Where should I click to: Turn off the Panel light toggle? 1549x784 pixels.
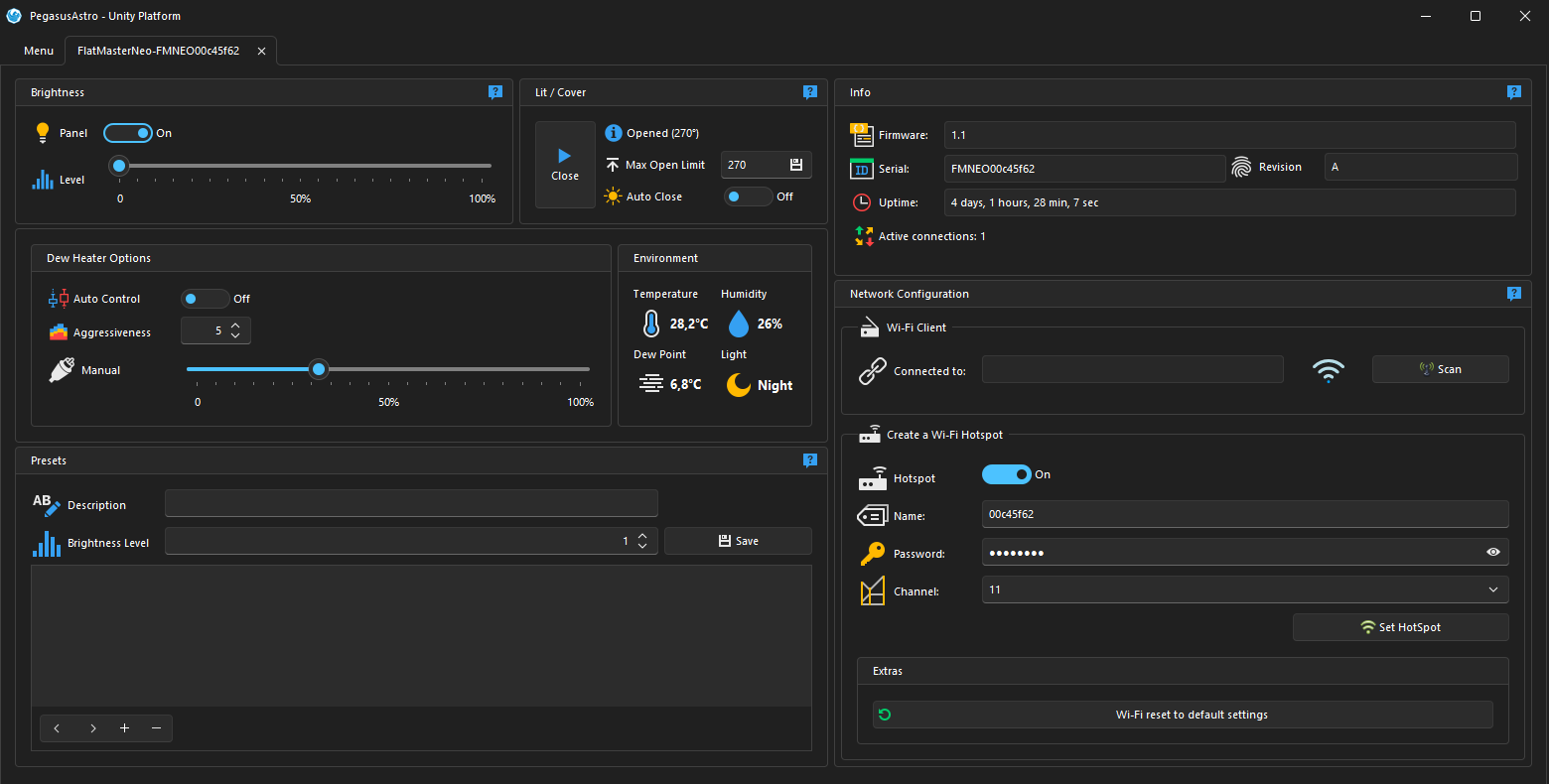pos(128,133)
